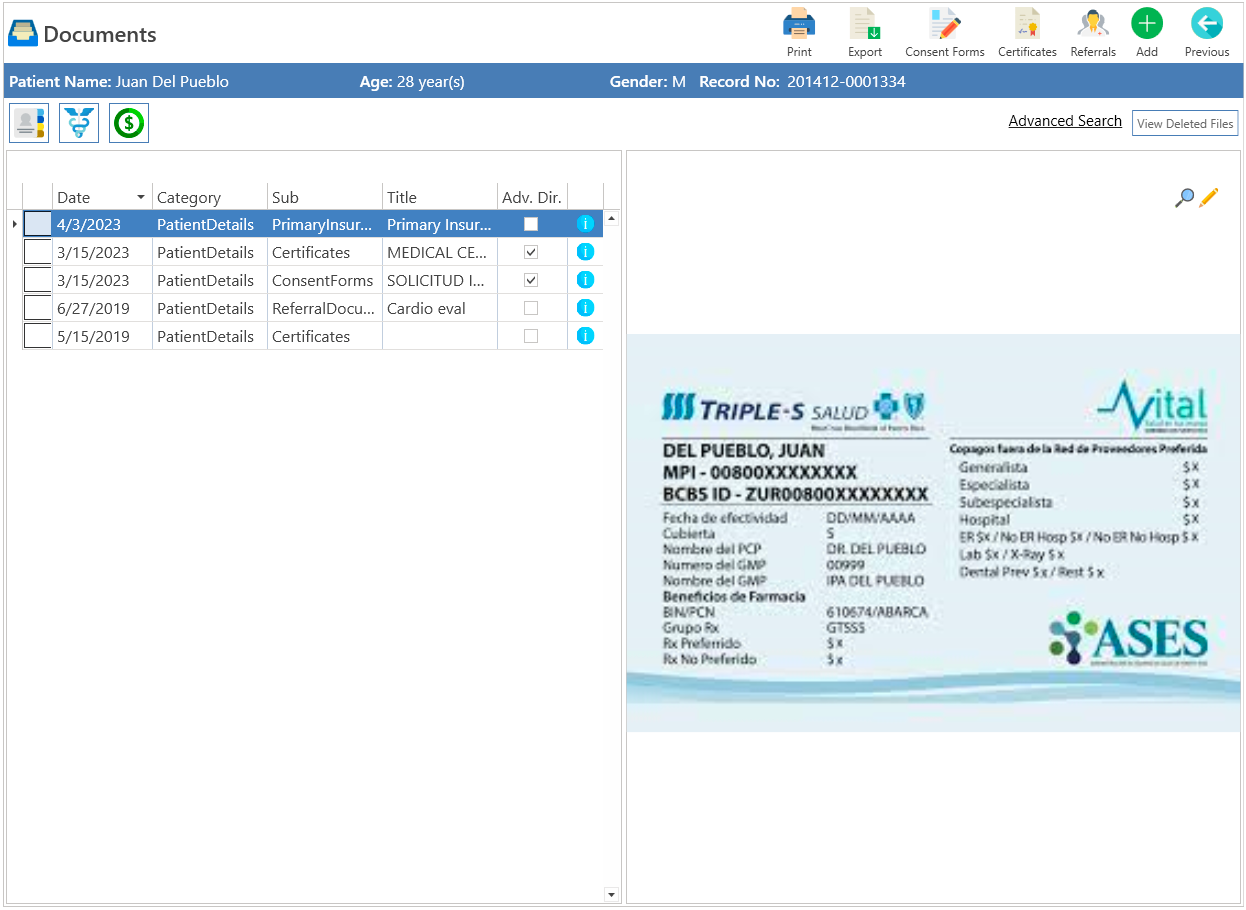The width and height of the screenshot is (1246, 910).
Task: Select the SOLICITUD I... title cell
Action: [x=440, y=280]
